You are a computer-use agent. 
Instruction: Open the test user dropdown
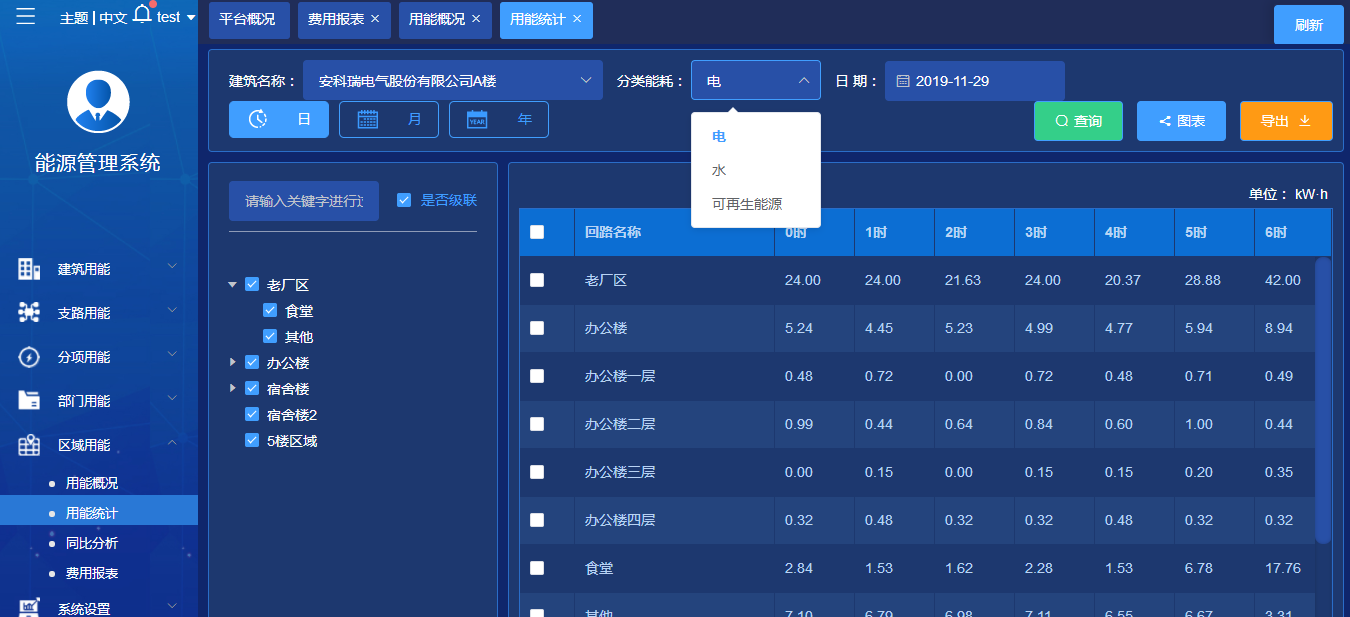[x=176, y=17]
